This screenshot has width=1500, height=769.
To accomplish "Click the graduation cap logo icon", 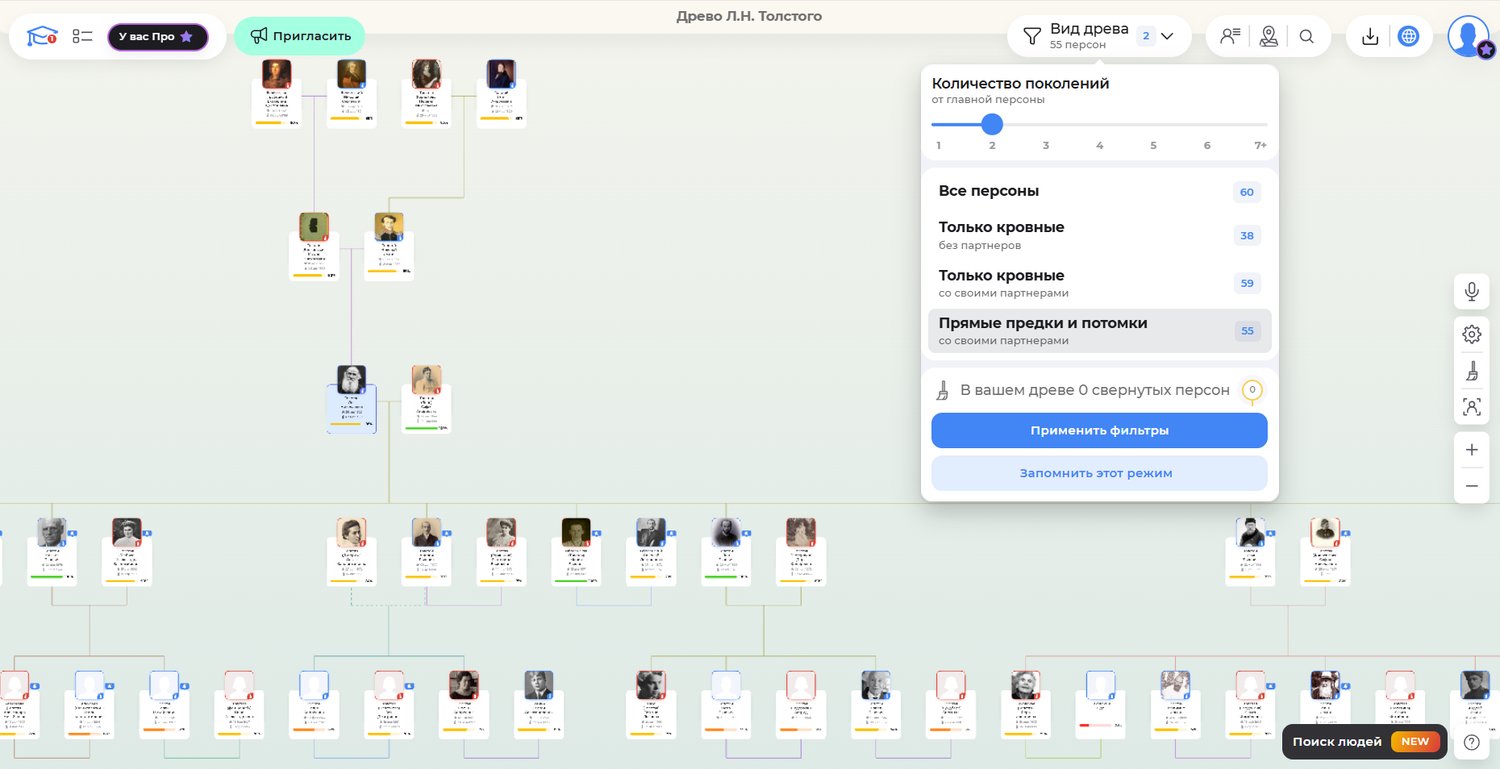I will [x=42, y=37].
